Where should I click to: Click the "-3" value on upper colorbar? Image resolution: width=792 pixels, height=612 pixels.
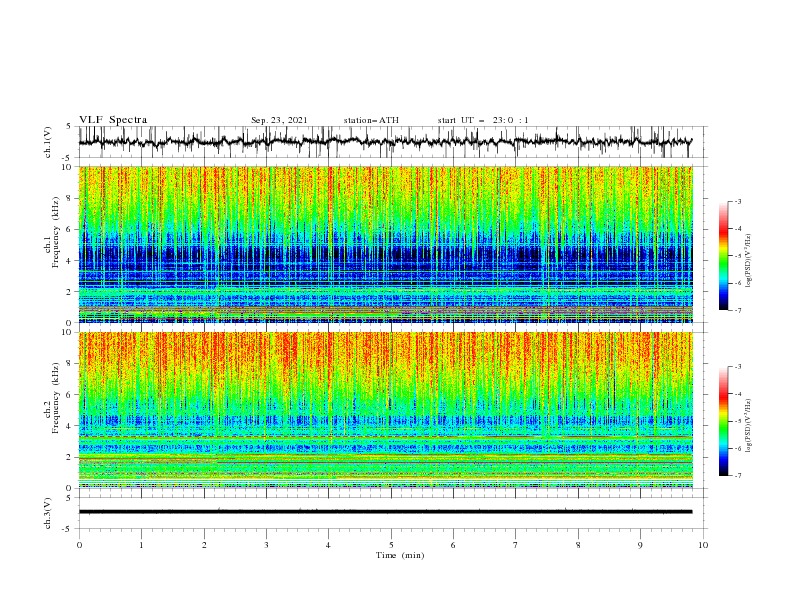tap(738, 201)
